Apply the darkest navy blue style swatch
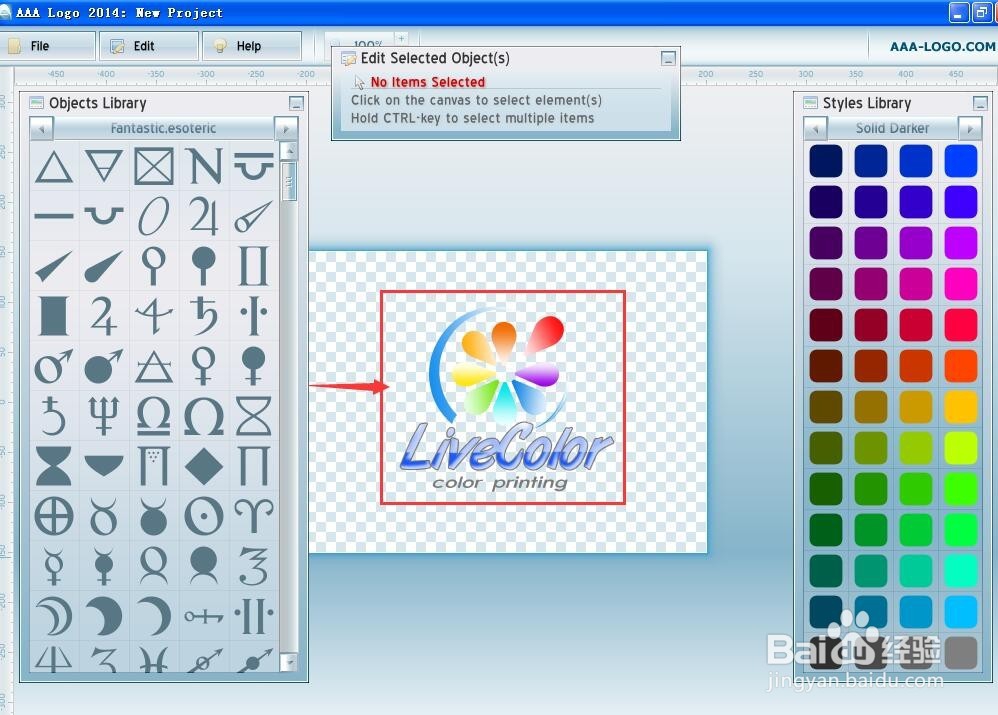Image resolution: width=998 pixels, height=715 pixels. click(x=826, y=161)
